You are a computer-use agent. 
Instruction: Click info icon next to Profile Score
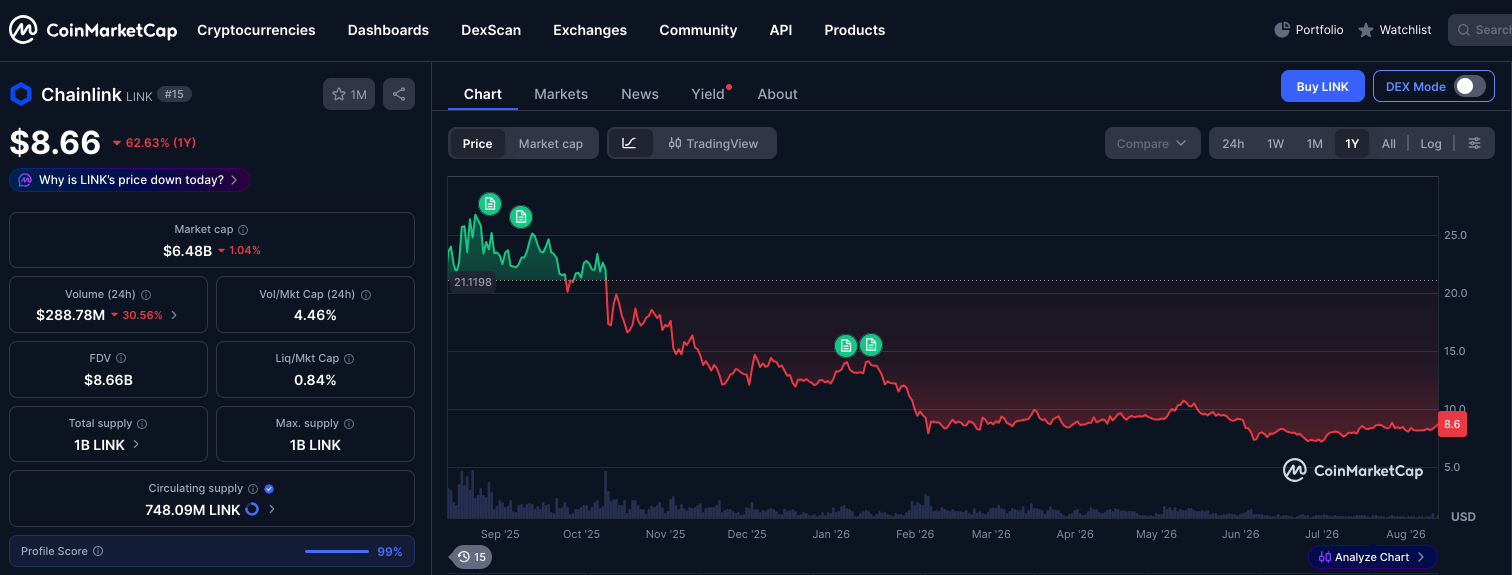[98, 551]
